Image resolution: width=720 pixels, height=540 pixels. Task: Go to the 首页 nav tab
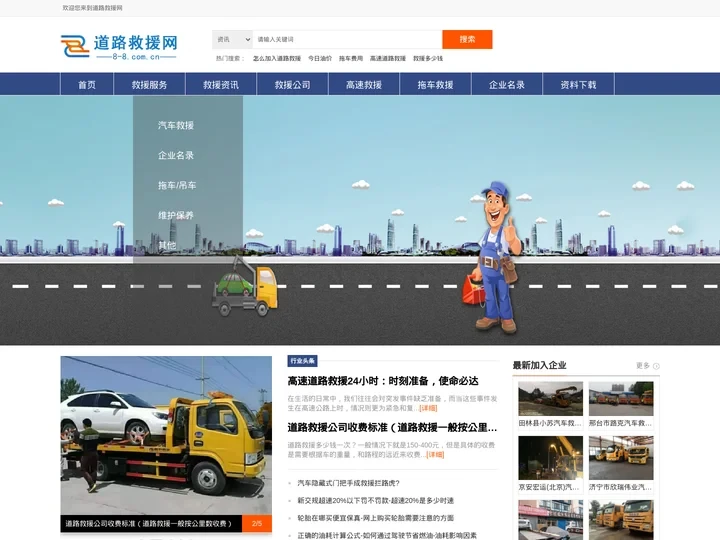pos(87,84)
